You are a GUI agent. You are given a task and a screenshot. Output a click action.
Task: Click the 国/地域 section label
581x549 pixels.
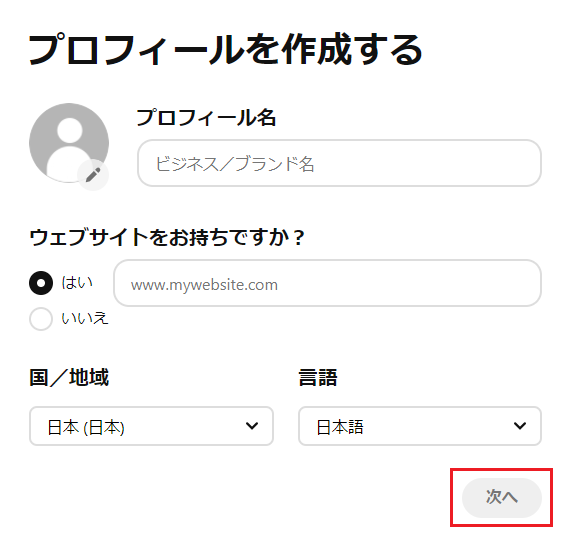[x=69, y=377]
